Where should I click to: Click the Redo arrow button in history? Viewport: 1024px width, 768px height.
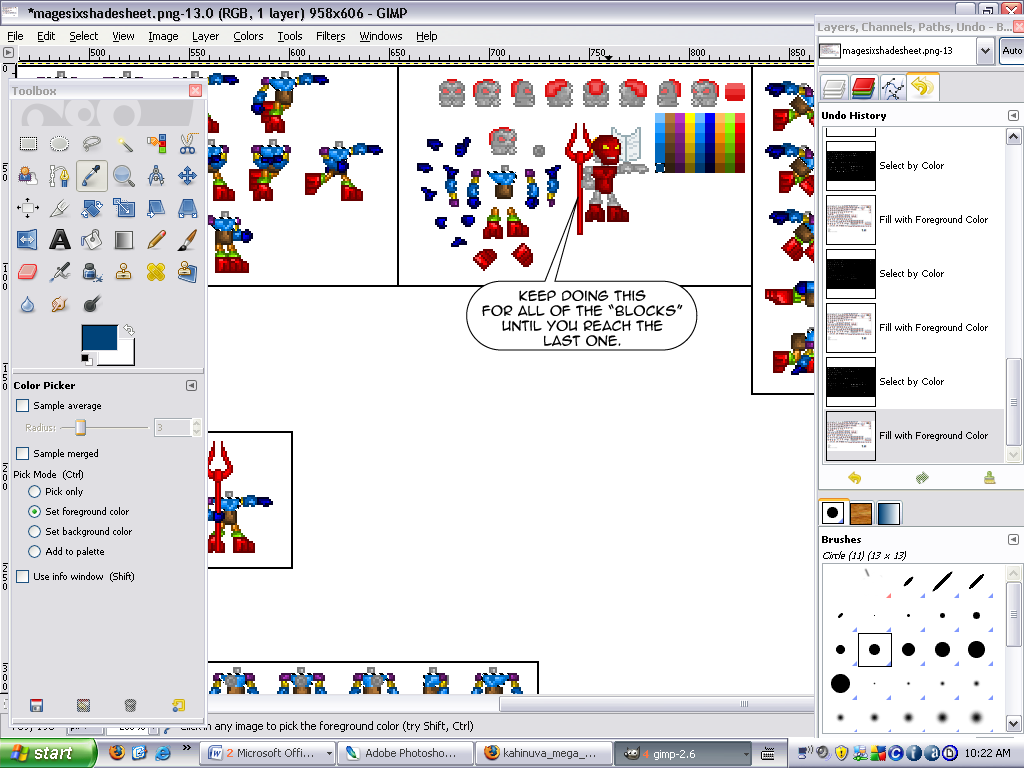tap(922, 478)
